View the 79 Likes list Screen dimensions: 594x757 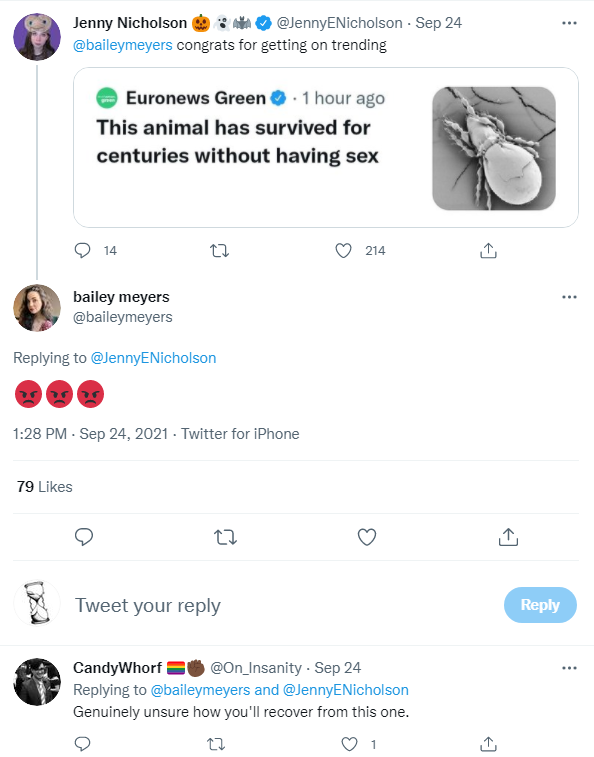click(x=44, y=487)
